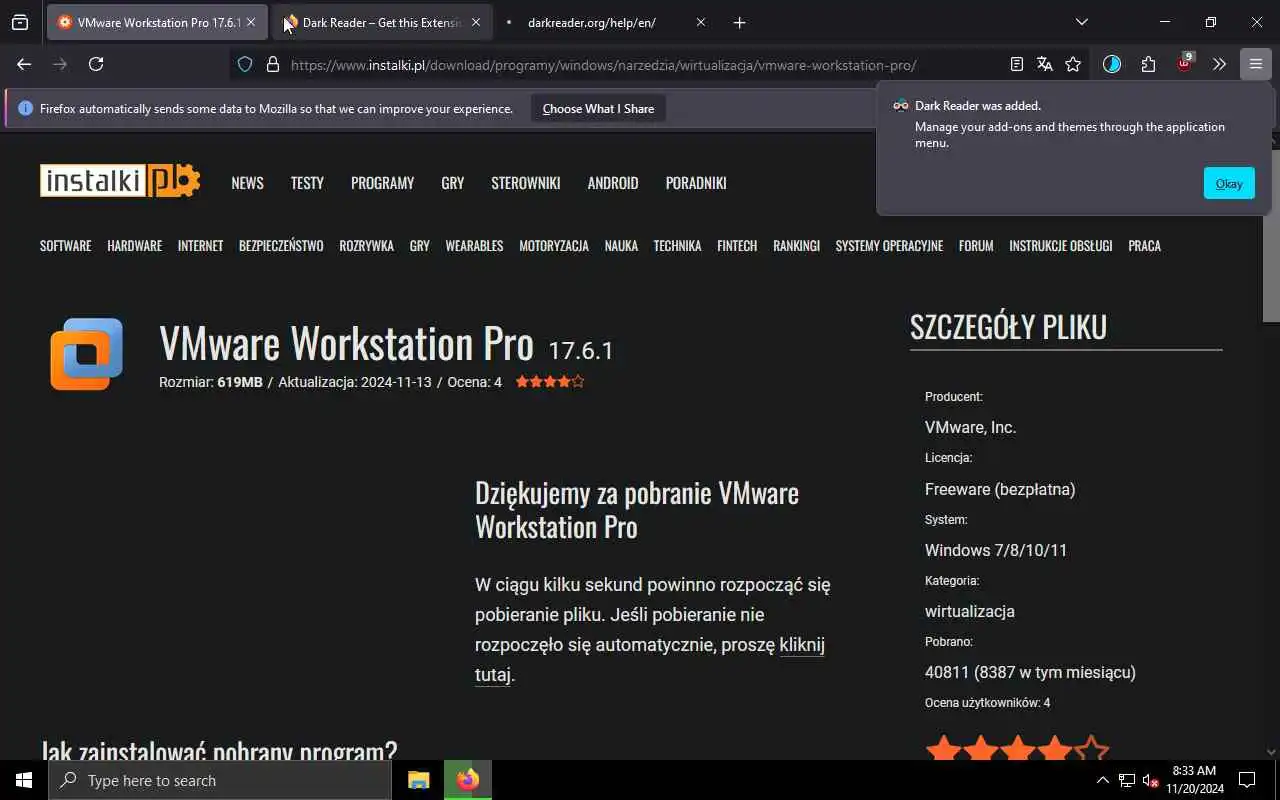The image size is (1280, 800).
Task: Open the Firefox application menu
Action: 1255,64
